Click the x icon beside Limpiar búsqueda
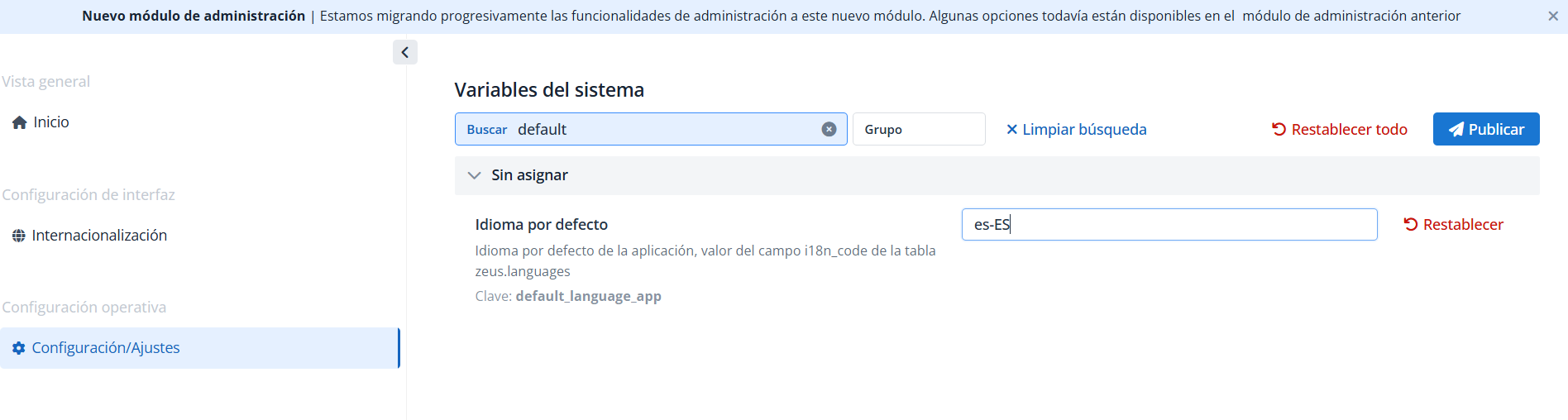Screen dimensions: 1568x420 [x=1011, y=129]
